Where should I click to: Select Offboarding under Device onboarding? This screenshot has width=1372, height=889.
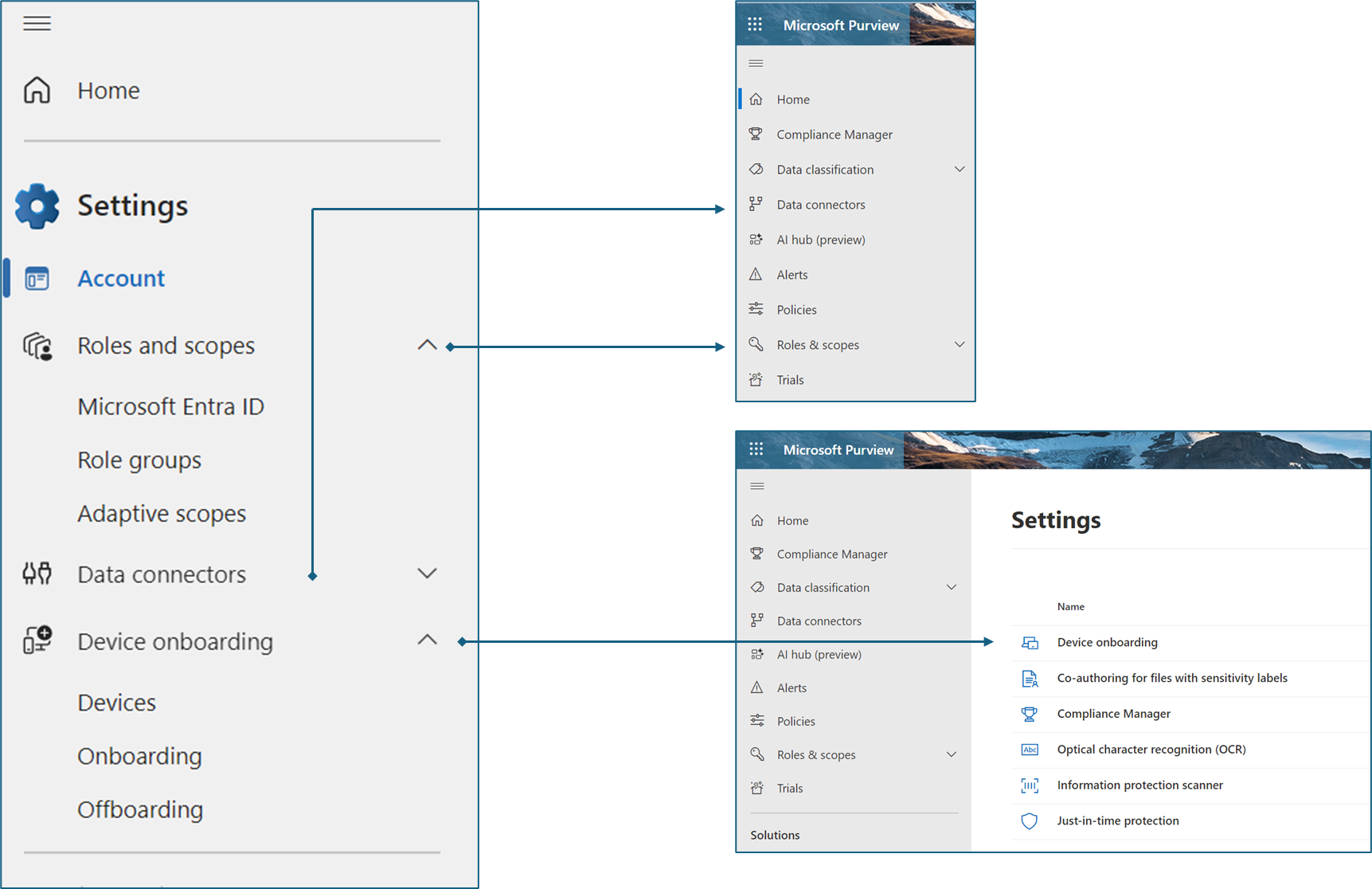point(140,809)
